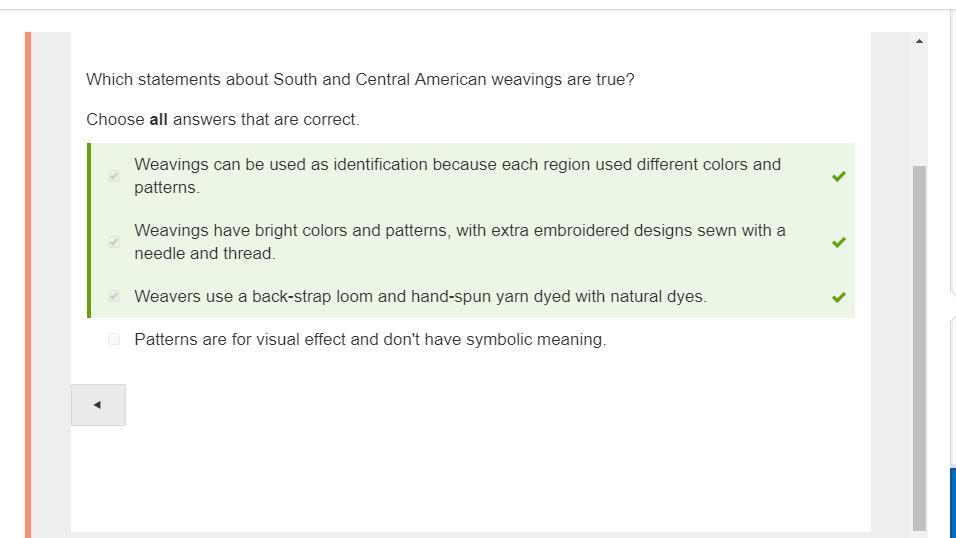Click the orange vertical bar at left edge
This screenshot has height=538, width=956.
[x=28, y=285]
